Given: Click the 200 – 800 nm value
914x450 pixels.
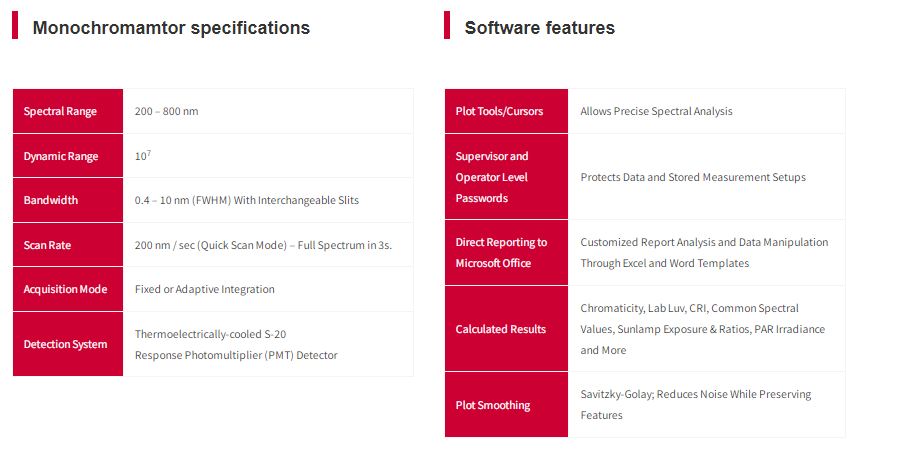Looking at the screenshot, I should click(x=166, y=111).
